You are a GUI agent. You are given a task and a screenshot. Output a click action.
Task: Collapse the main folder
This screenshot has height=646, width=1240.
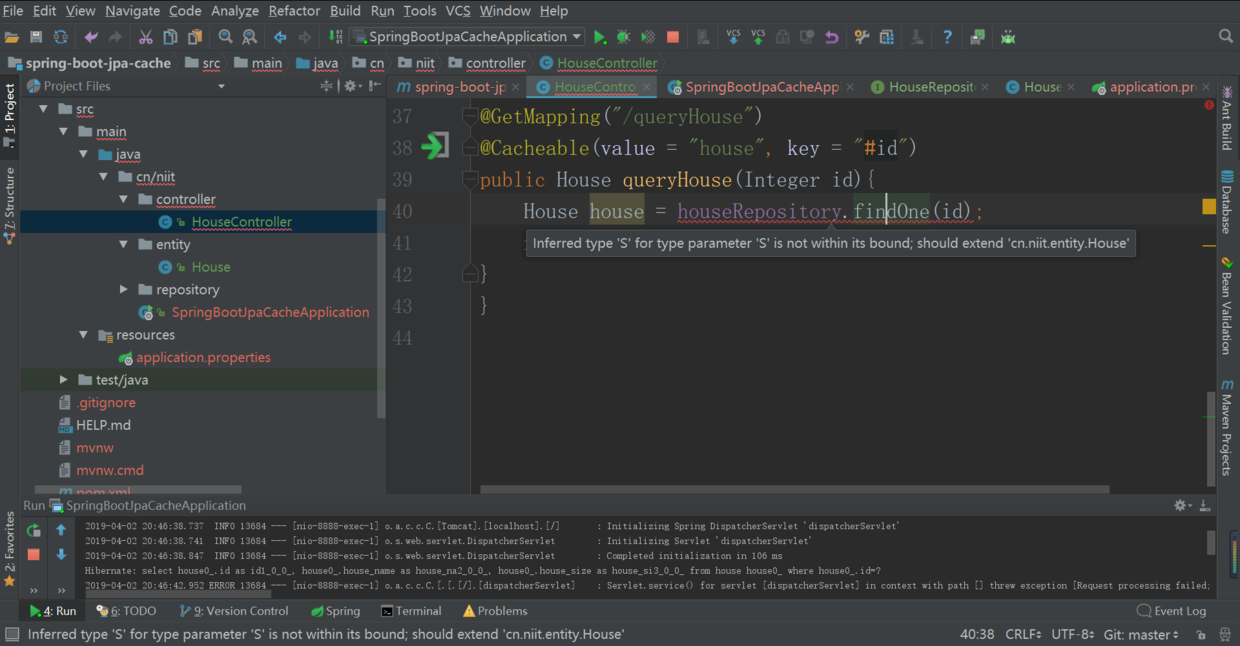point(63,131)
